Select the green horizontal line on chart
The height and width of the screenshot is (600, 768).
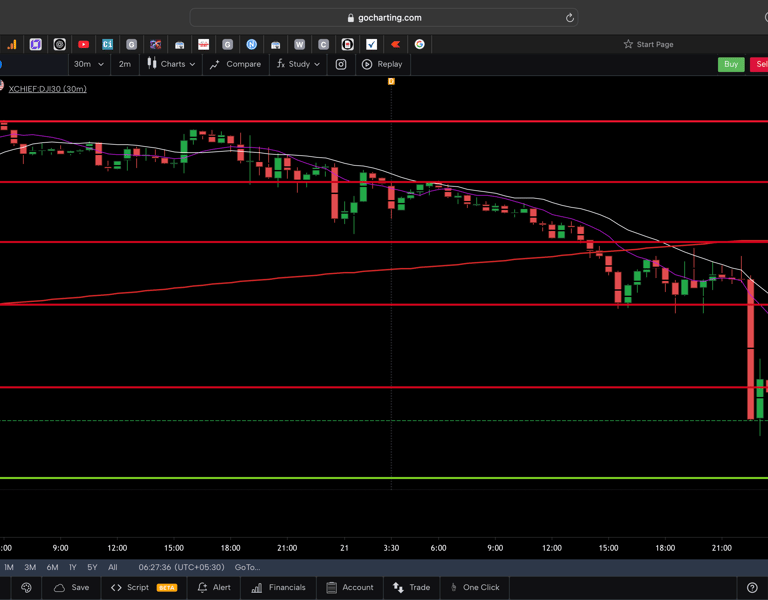point(384,478)
